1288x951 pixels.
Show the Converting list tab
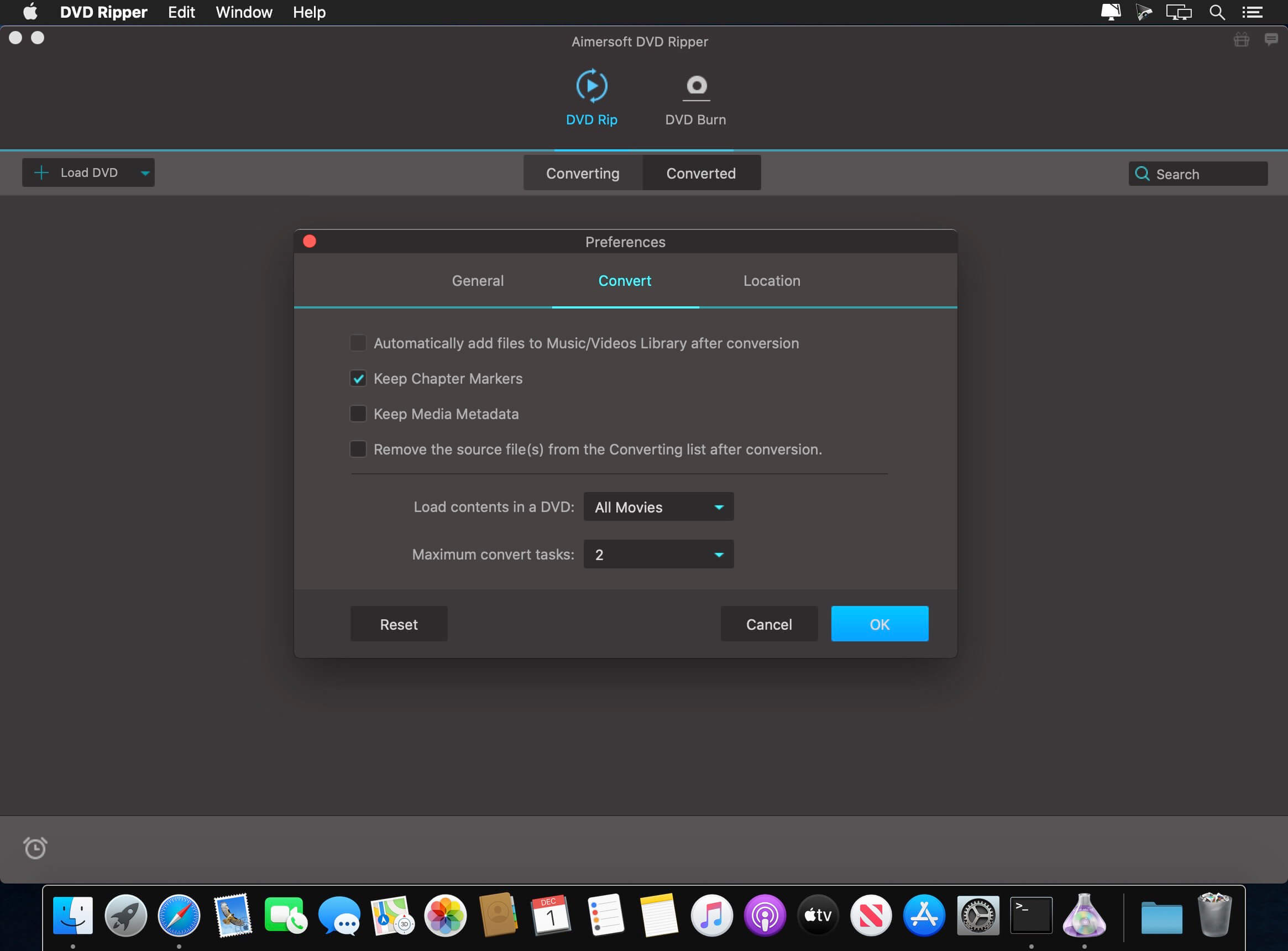click(x=583, y=173)
